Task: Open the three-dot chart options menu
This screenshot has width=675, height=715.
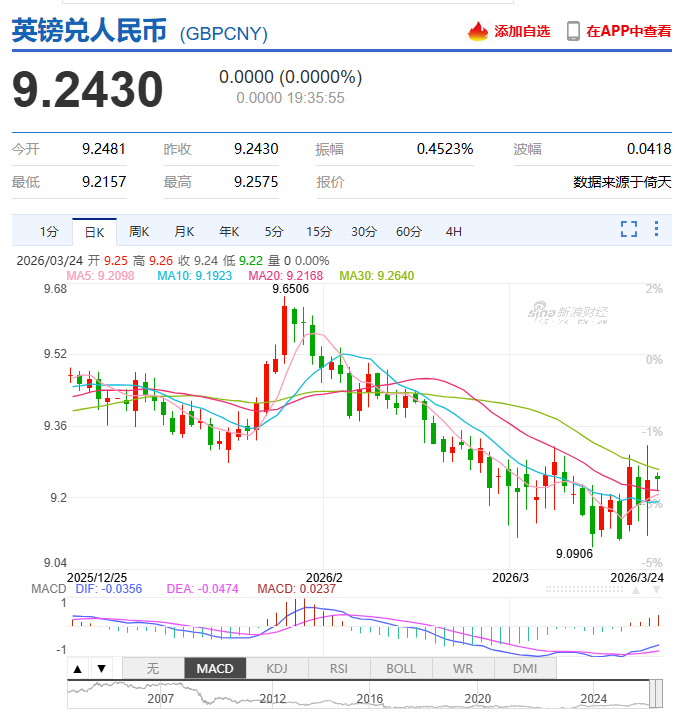Action: pos(656,230)
